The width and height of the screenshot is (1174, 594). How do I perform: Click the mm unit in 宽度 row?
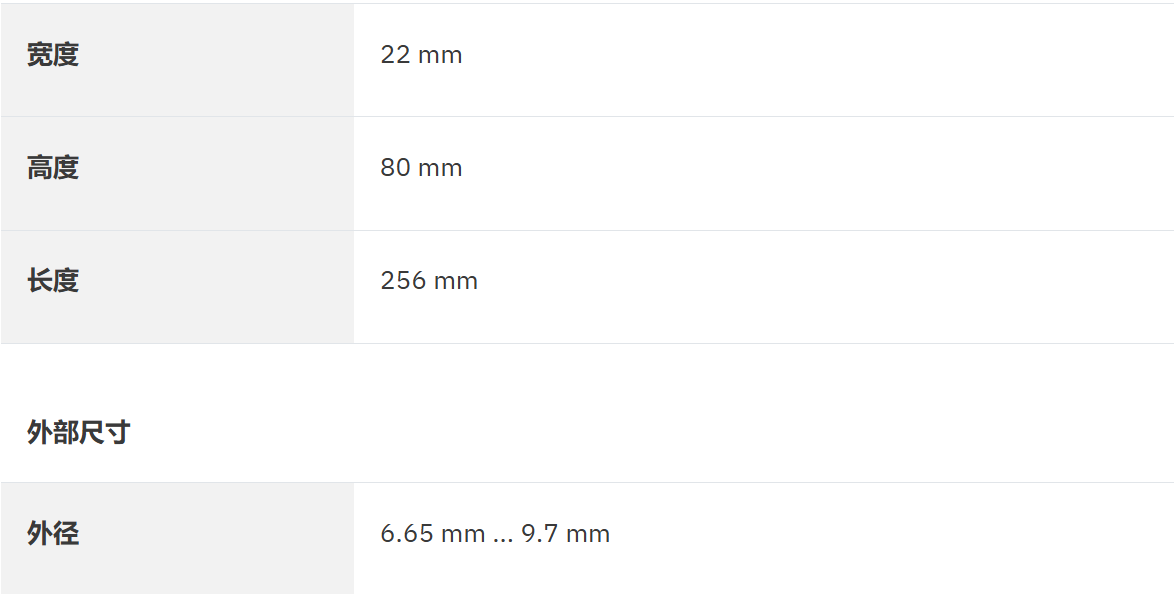coord(440,55)
